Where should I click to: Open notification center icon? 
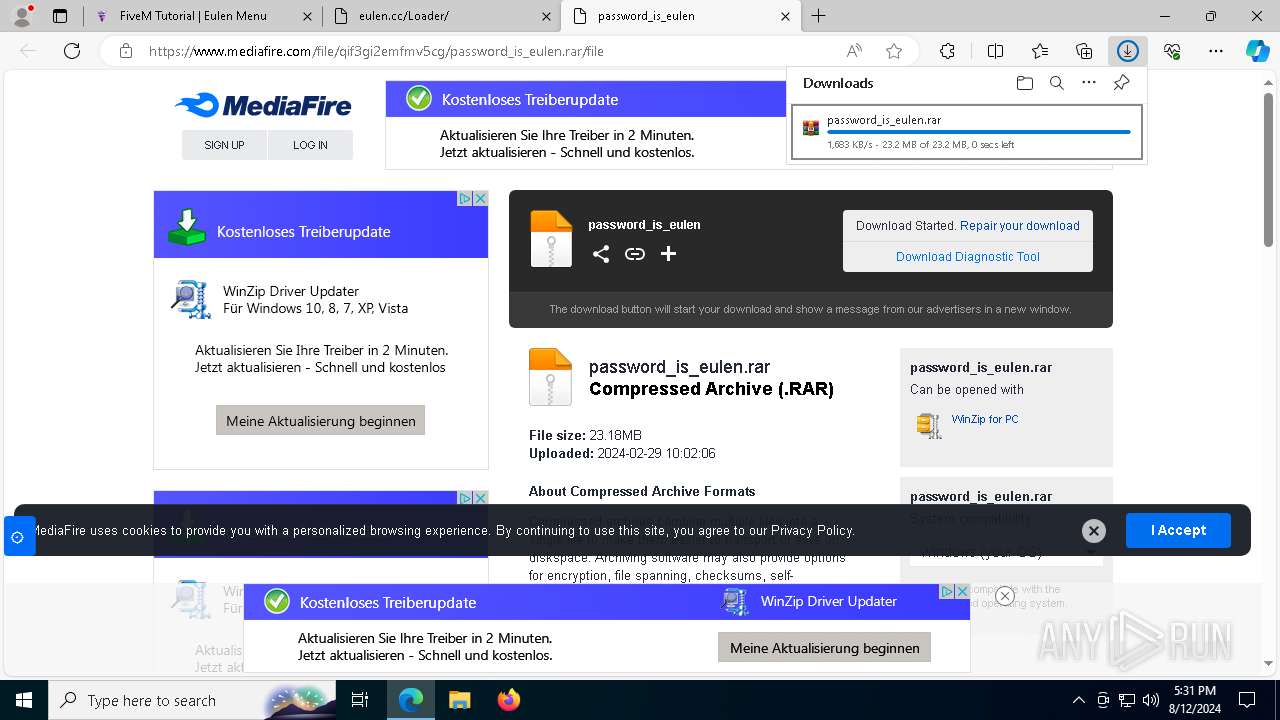click(1247, 700)
